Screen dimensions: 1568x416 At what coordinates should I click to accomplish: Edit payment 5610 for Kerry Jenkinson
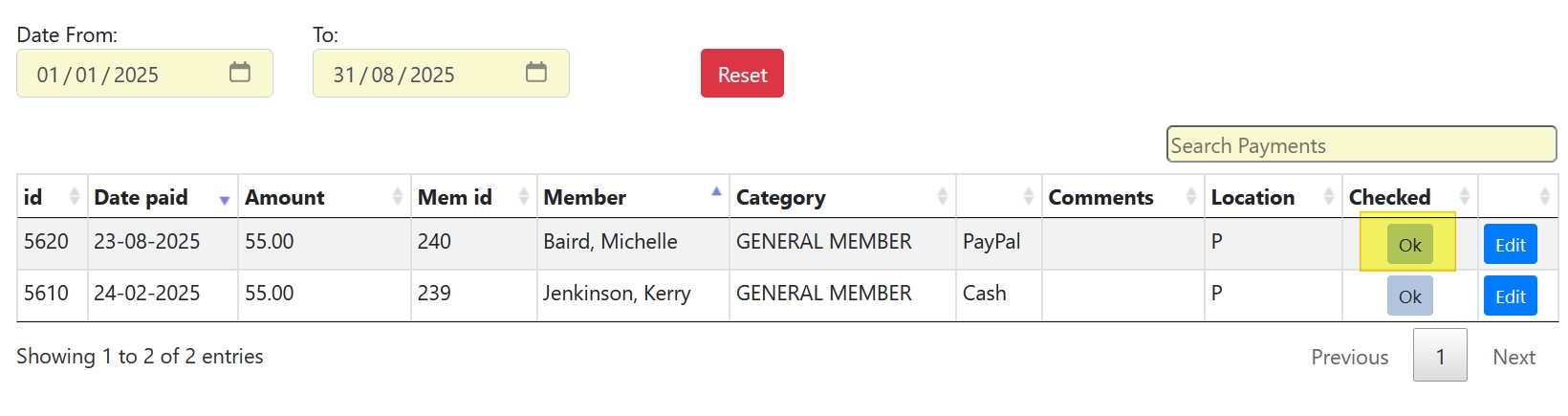tap(1510, 296)
